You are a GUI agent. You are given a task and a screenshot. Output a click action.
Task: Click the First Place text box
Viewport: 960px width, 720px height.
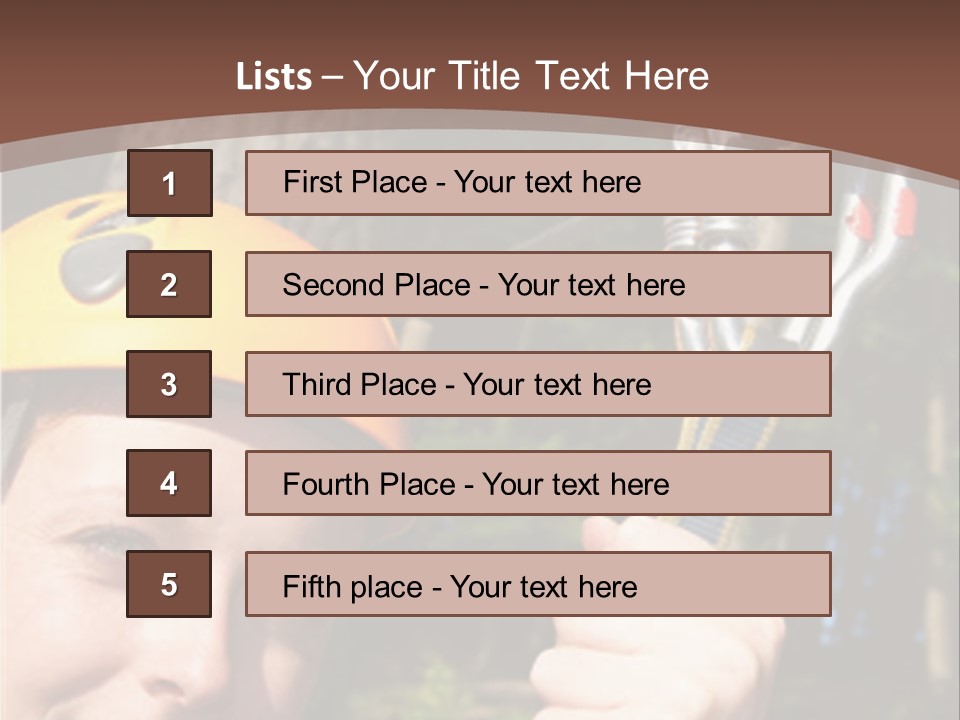pos(538,183)
